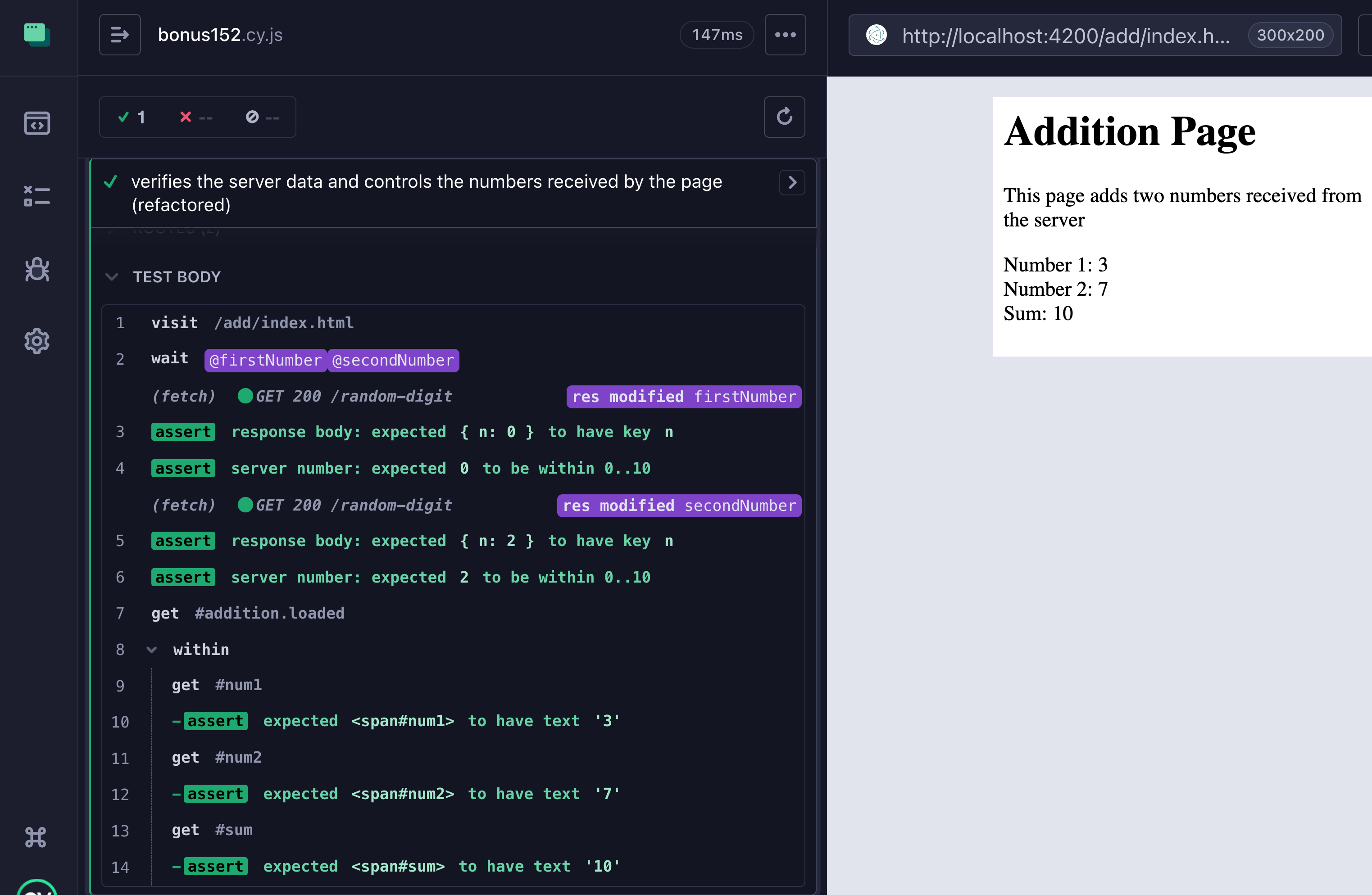1372x895 pixels.
Task: Select the bonus152.cy.js spec title
Action: coord(219,35)
